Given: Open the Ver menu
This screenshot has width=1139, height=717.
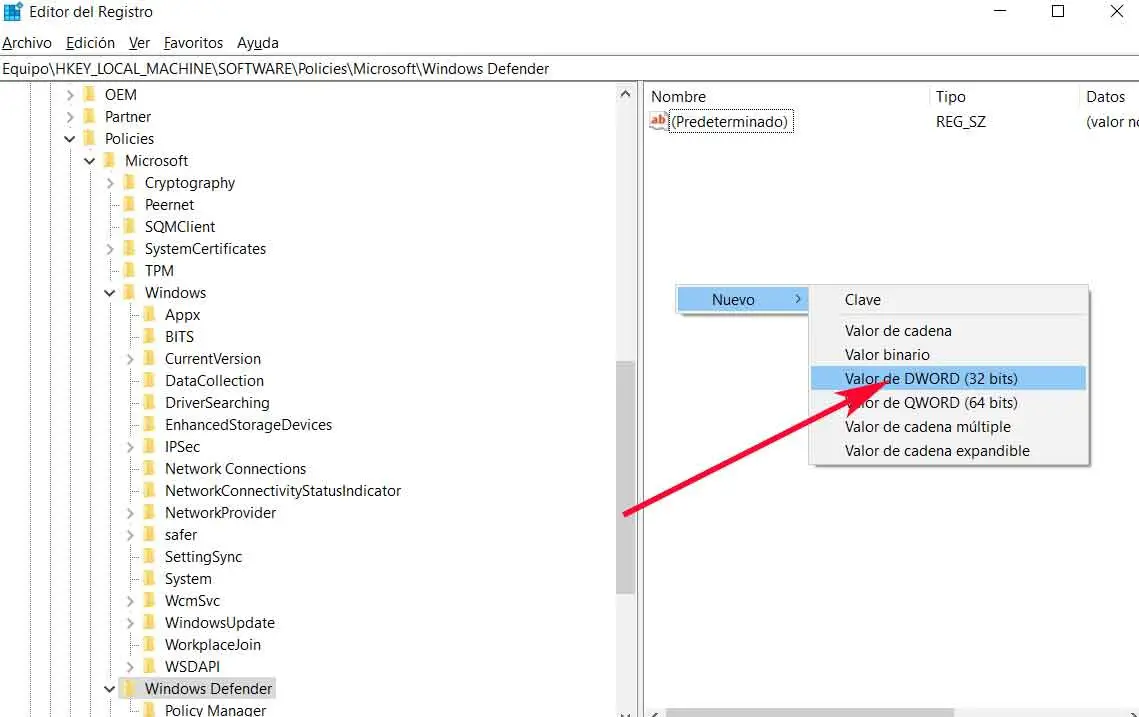Looking at the screenshot, I should [x=139, y=43].
